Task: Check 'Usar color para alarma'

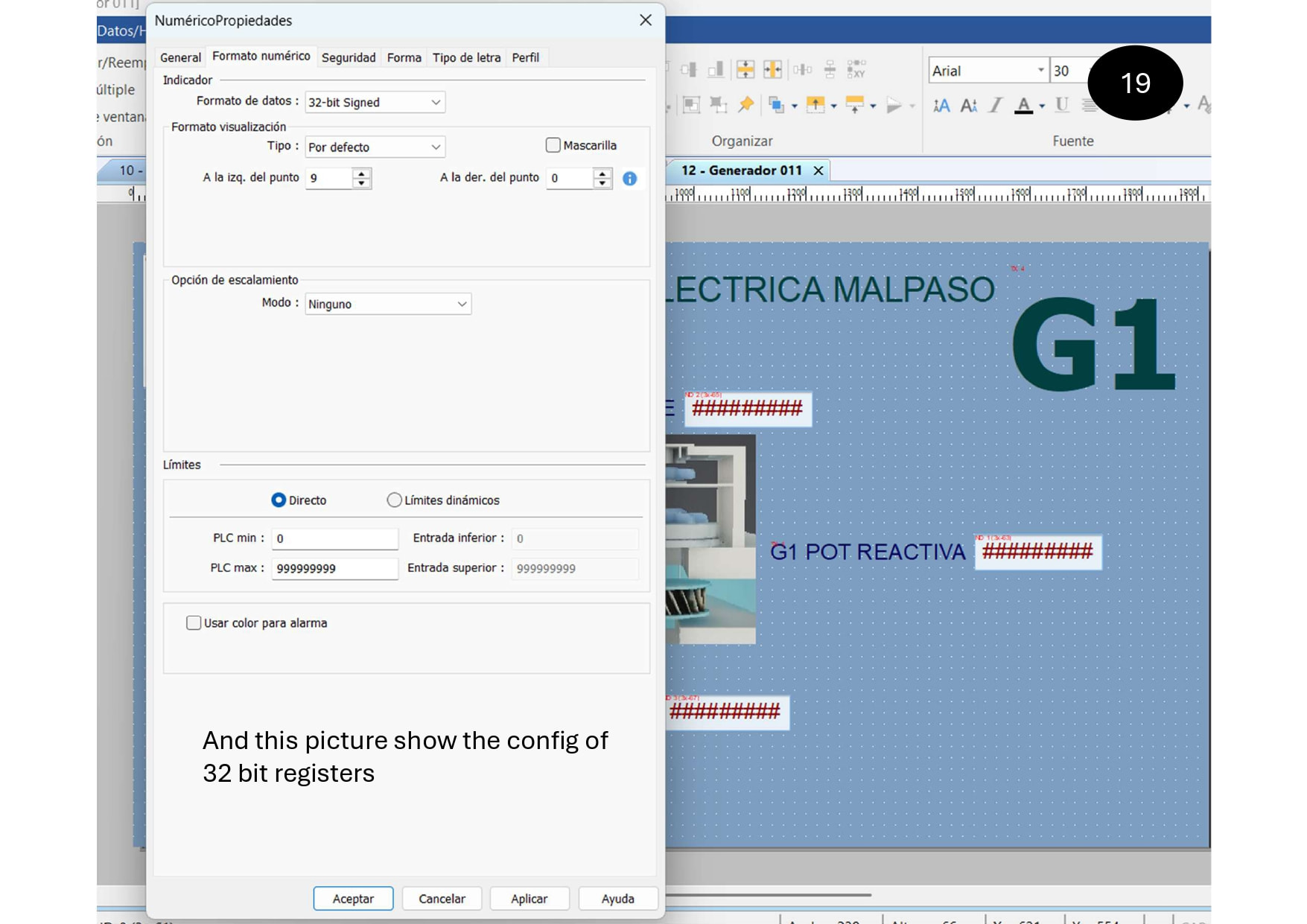Action: point(194,623)
